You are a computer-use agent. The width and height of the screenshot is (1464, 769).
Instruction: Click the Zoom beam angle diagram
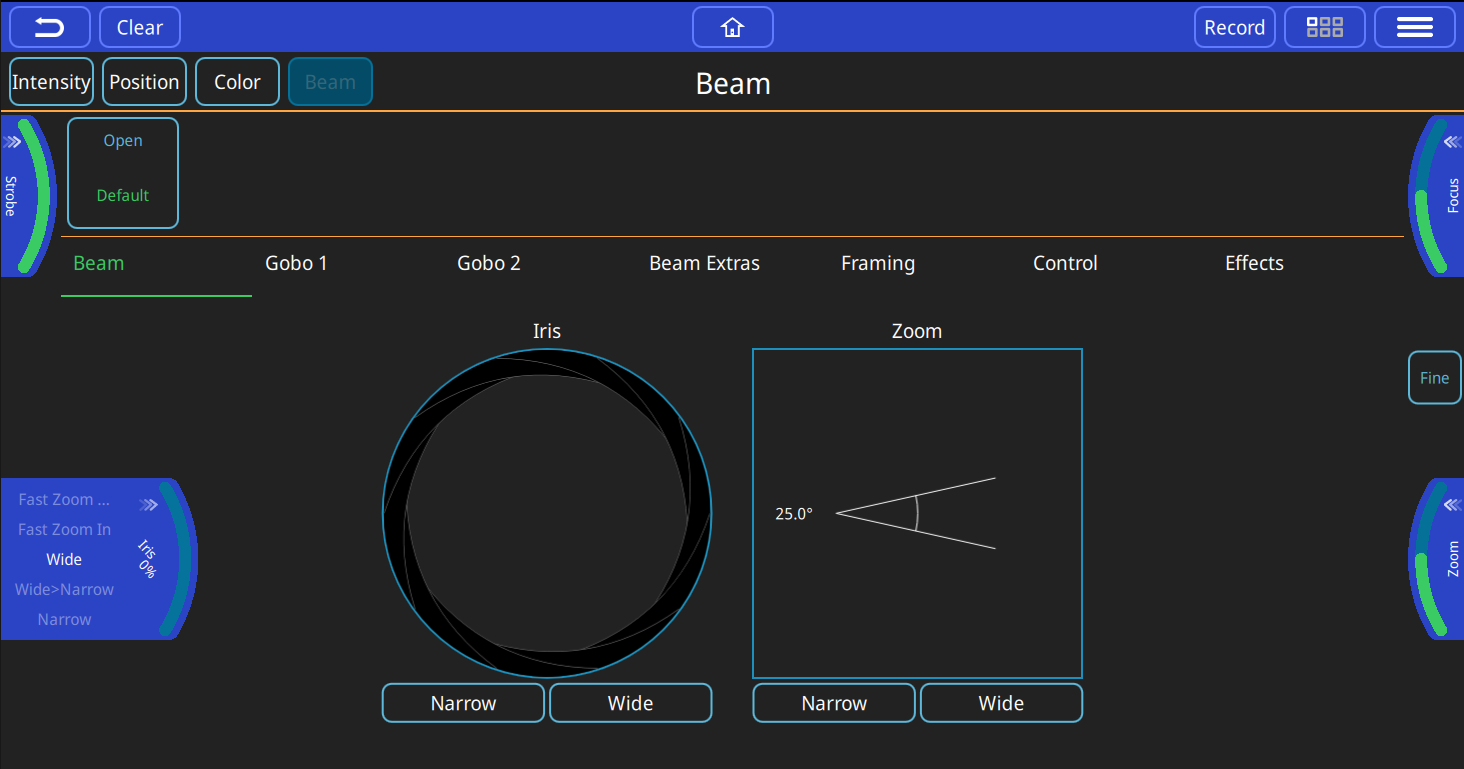(x=917, y=513)
